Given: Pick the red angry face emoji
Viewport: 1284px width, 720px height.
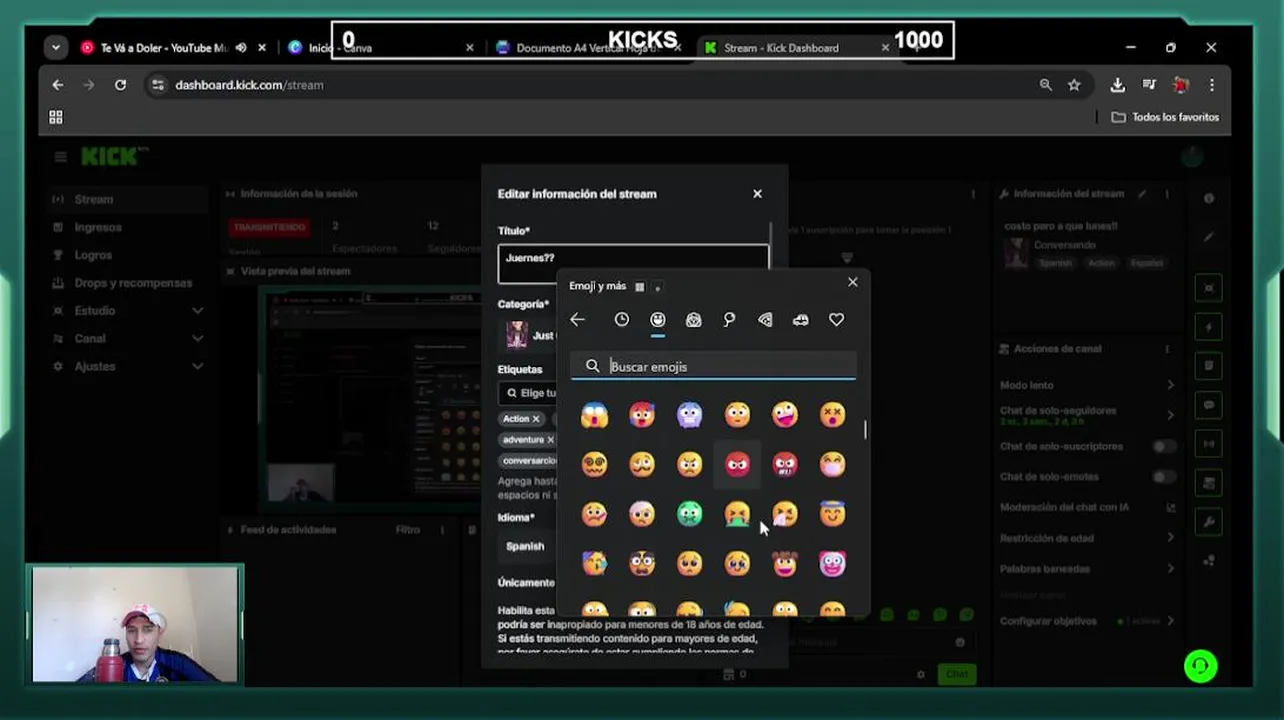Looking at the screenshot, I should point(737,464).
